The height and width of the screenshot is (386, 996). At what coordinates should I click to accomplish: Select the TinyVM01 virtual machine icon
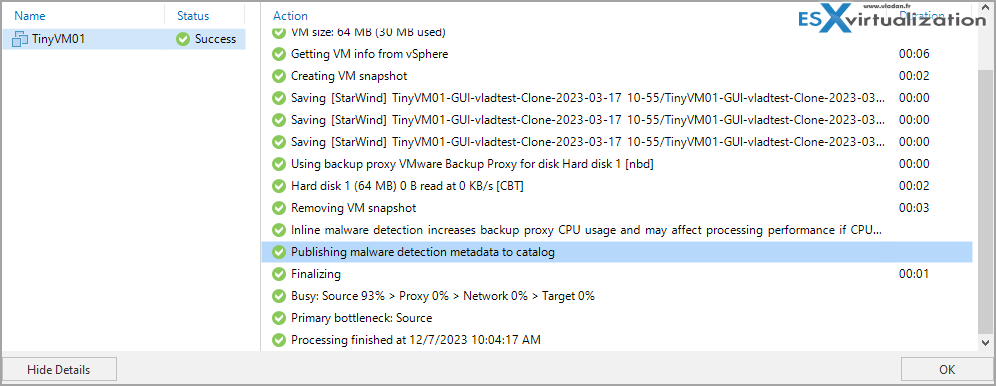click(x=20, y=39)
